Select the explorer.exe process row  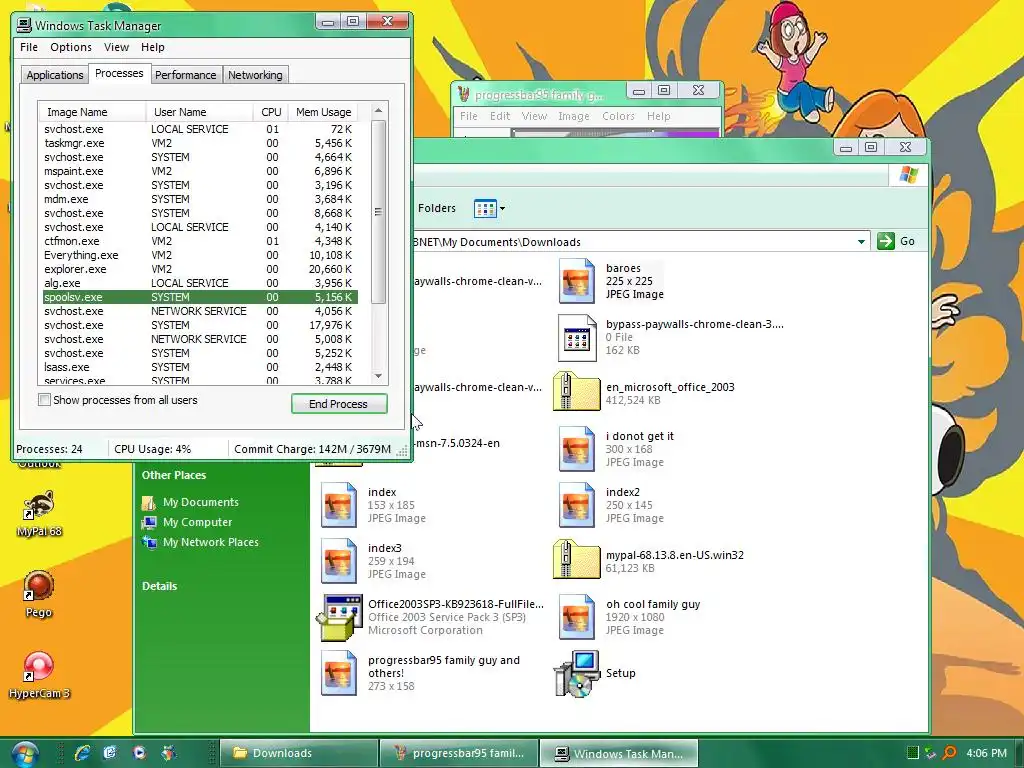(x=199, y=269)
